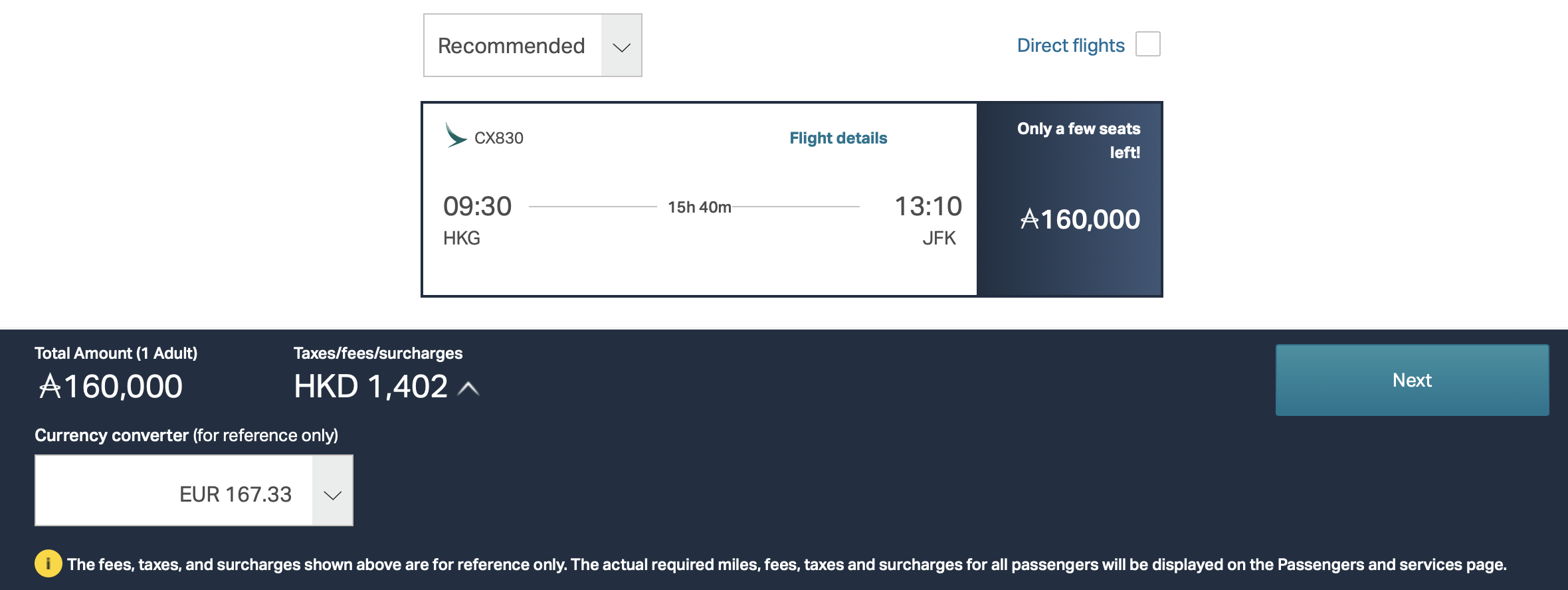
Task: Click the Direct flights label
Action: tap(1070, 45)
